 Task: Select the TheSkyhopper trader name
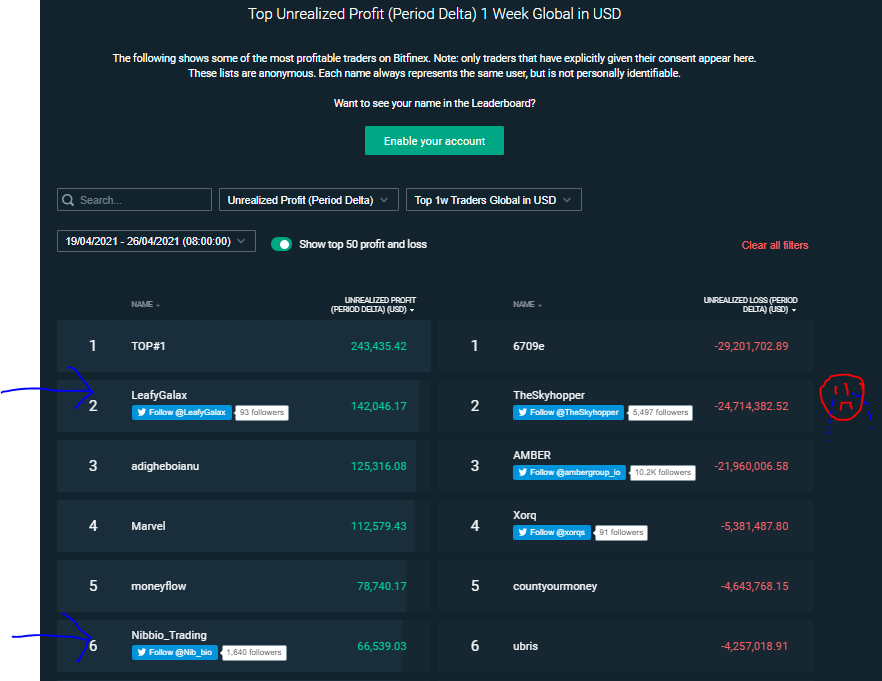549,395
